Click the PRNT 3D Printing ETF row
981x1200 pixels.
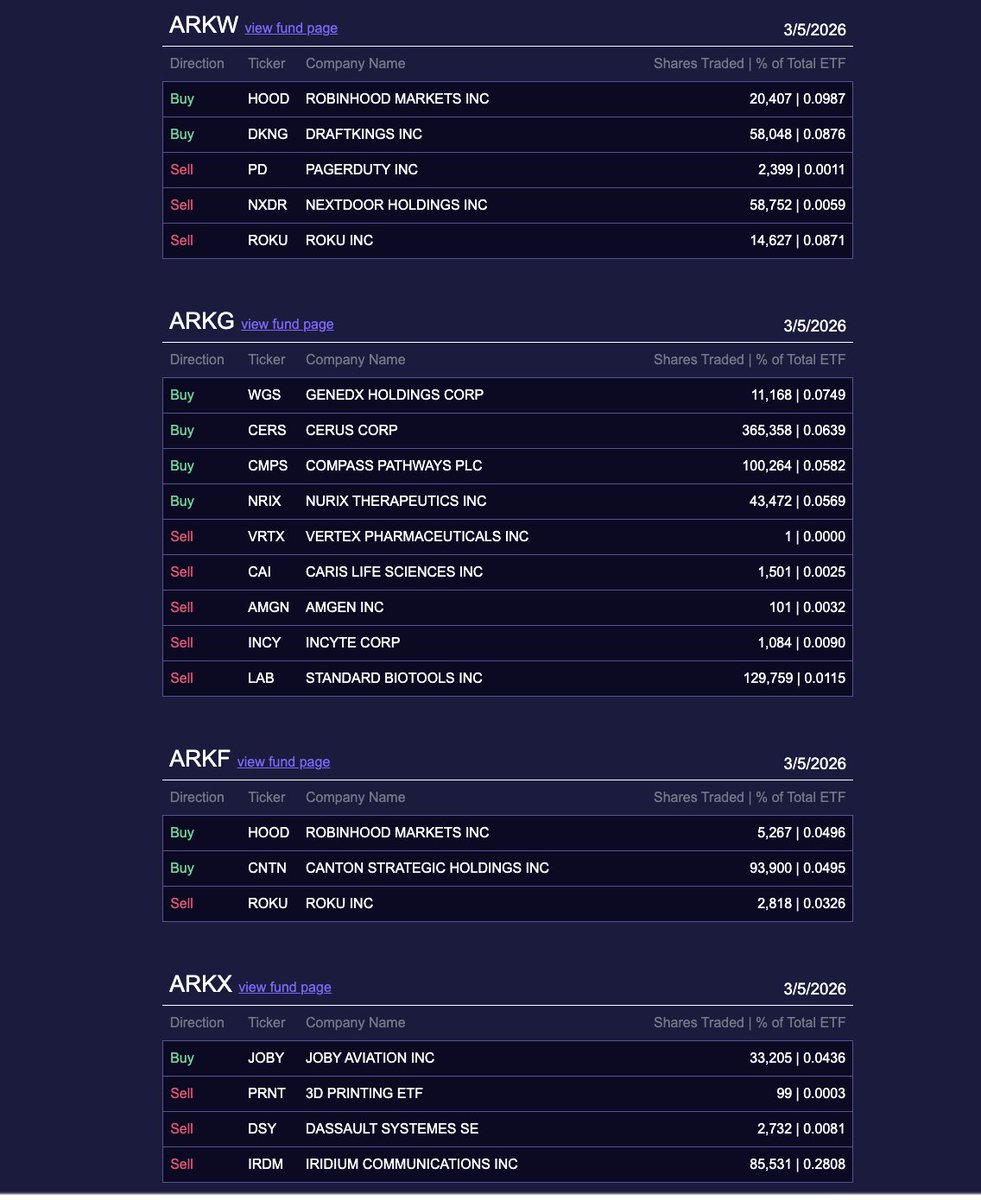[507, 1093]
